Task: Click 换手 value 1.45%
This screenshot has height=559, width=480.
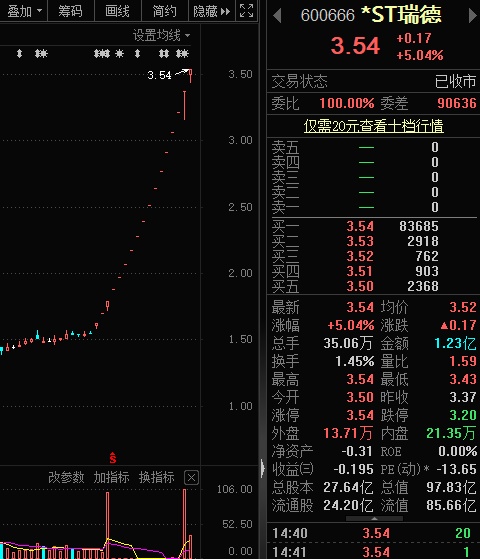Action: pyautogui.click(x=354, y=361)
